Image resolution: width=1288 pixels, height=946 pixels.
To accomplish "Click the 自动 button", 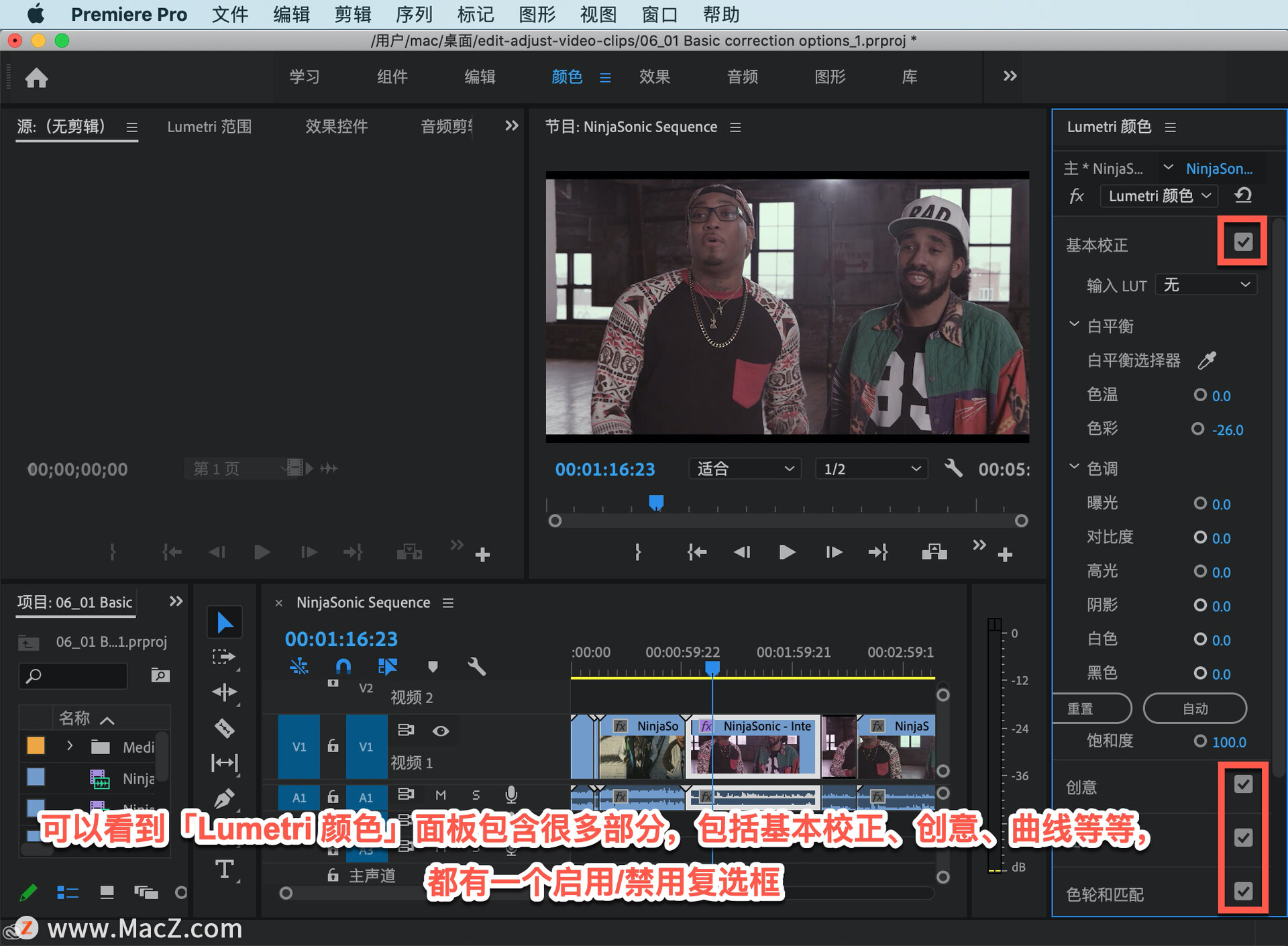I will tap(1194, 708).
